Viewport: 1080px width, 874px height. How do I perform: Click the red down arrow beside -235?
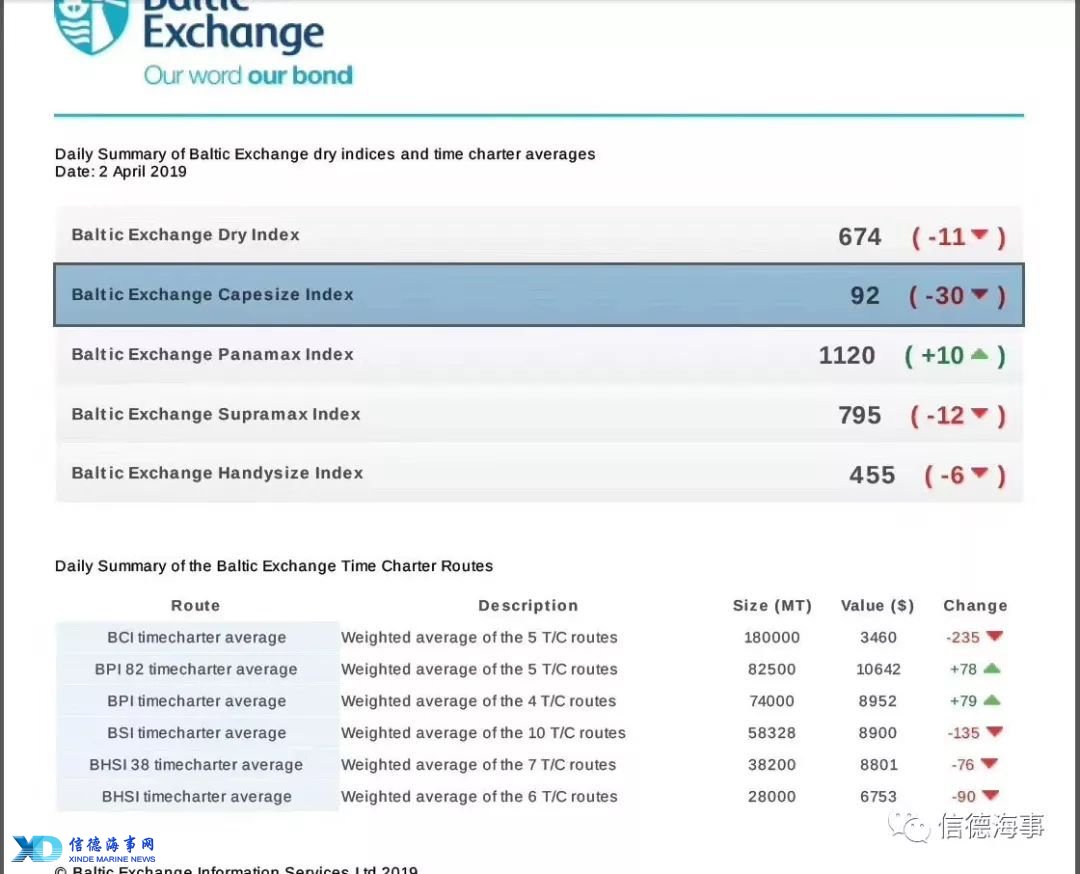coord(994,636)
